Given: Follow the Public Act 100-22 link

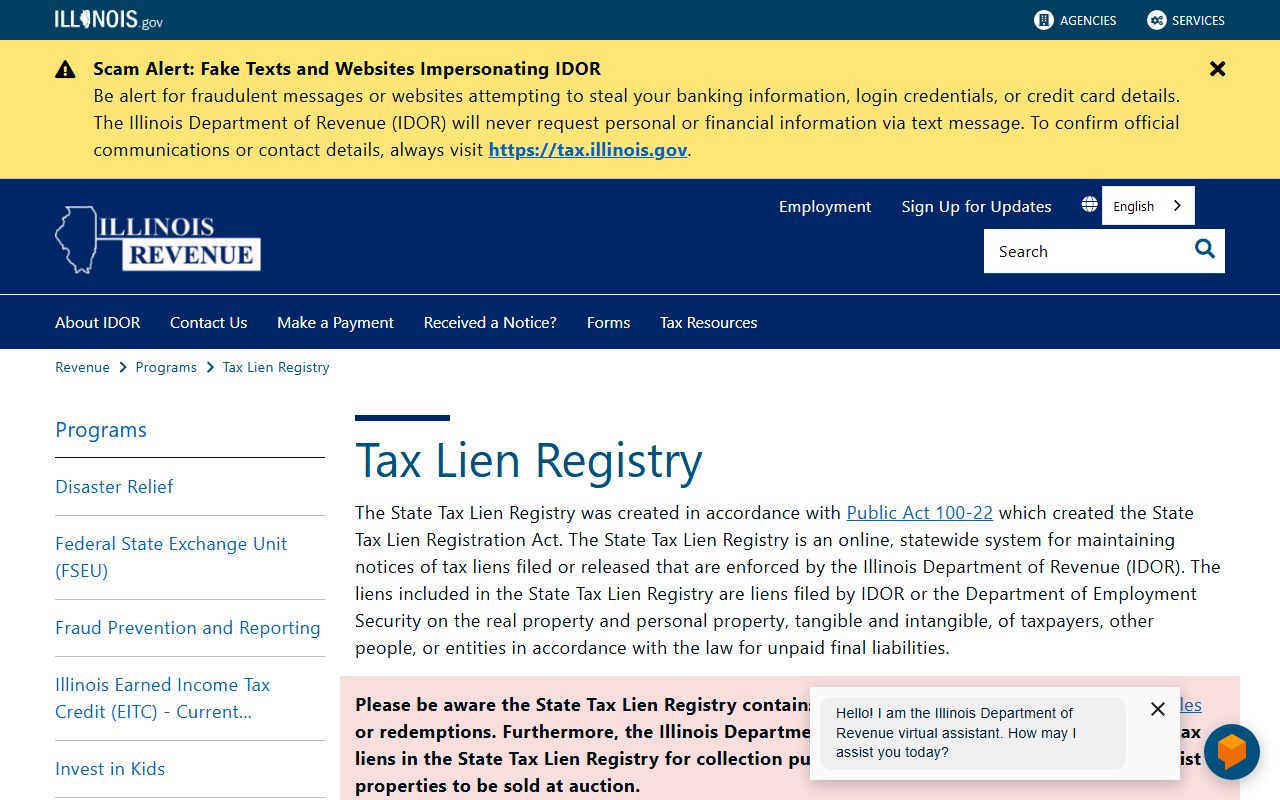Looking at the screenshot, I should pyautogui.click(x=920, y=513).
